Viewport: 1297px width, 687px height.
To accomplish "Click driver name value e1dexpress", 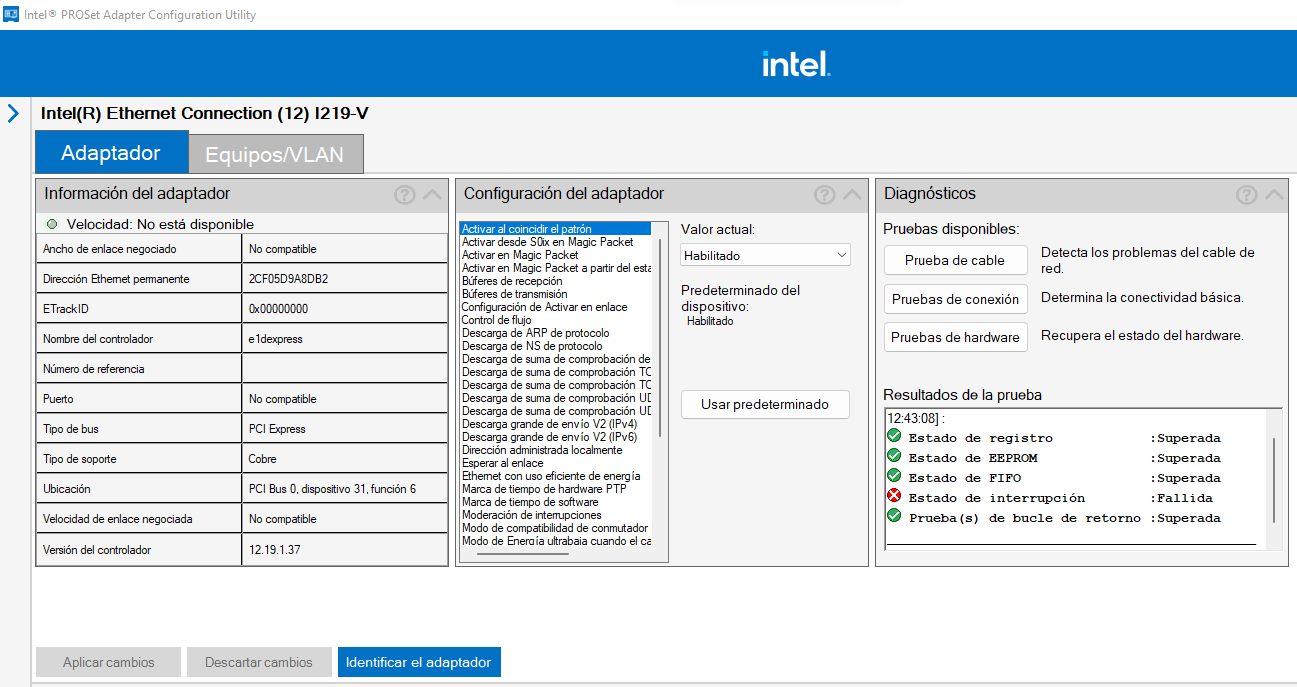I will tap(275, 339).
